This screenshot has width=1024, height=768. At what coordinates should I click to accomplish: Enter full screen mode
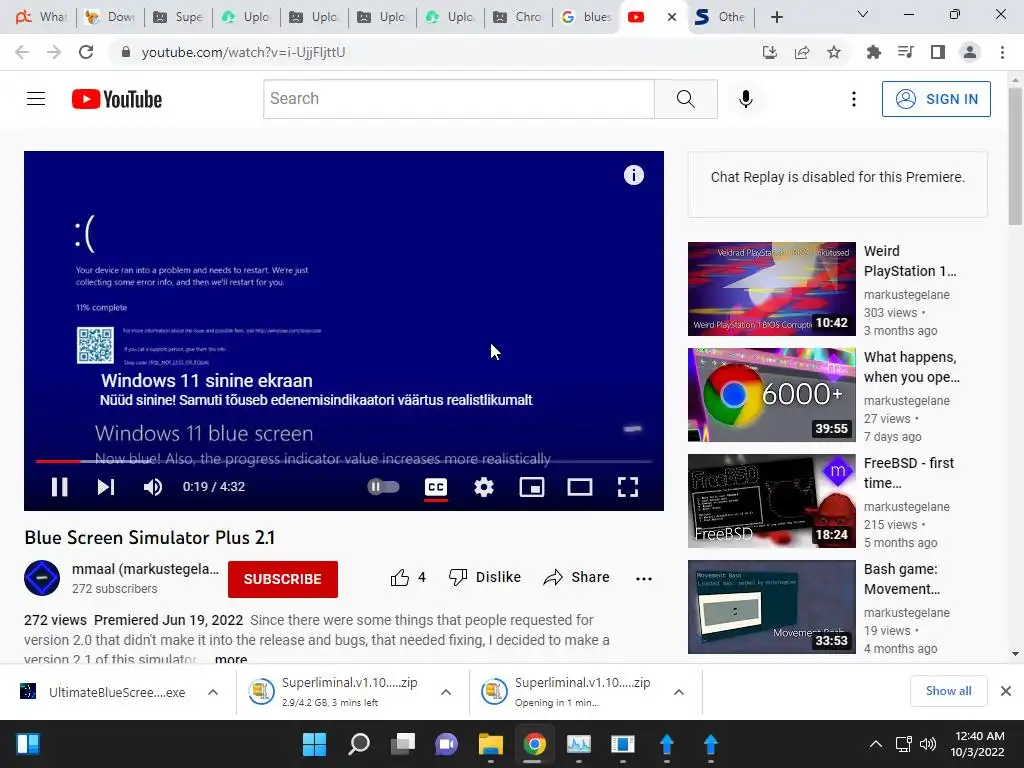628,487
